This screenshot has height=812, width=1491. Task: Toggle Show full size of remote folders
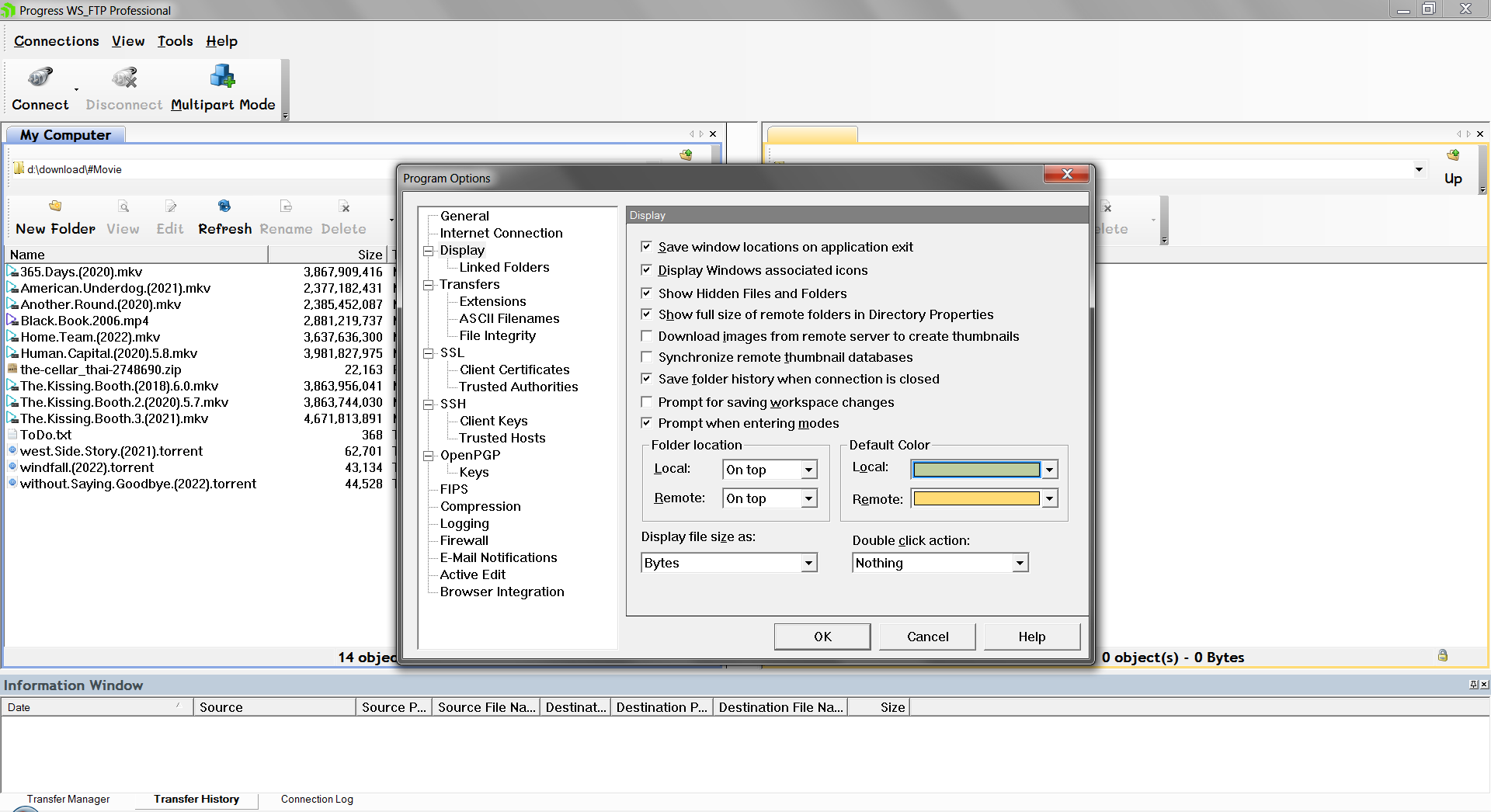[646, 314]
